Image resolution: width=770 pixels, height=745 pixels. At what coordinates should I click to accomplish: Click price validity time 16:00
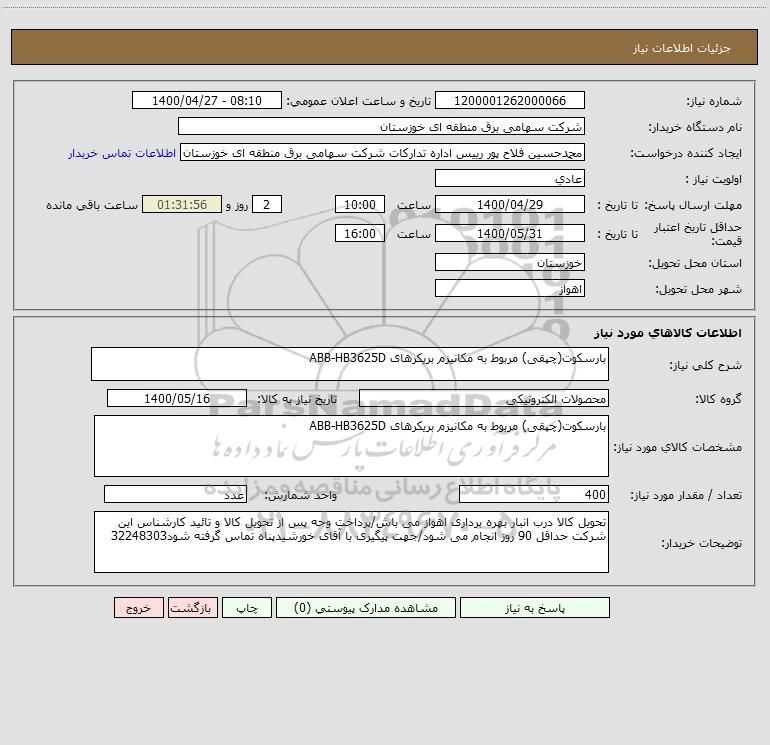359,233
